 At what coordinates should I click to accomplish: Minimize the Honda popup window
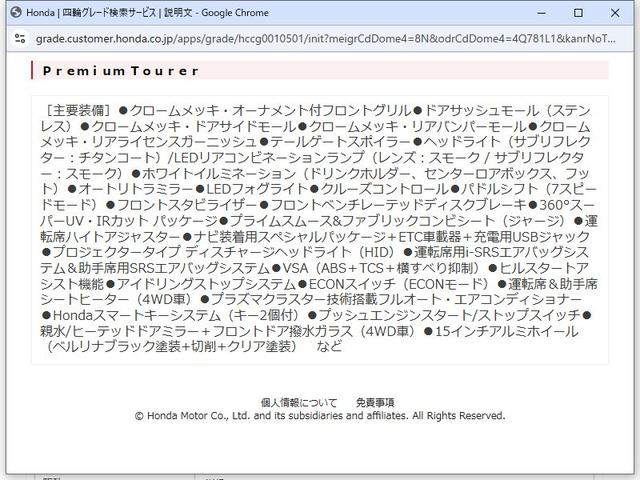(x=532, y=12)
